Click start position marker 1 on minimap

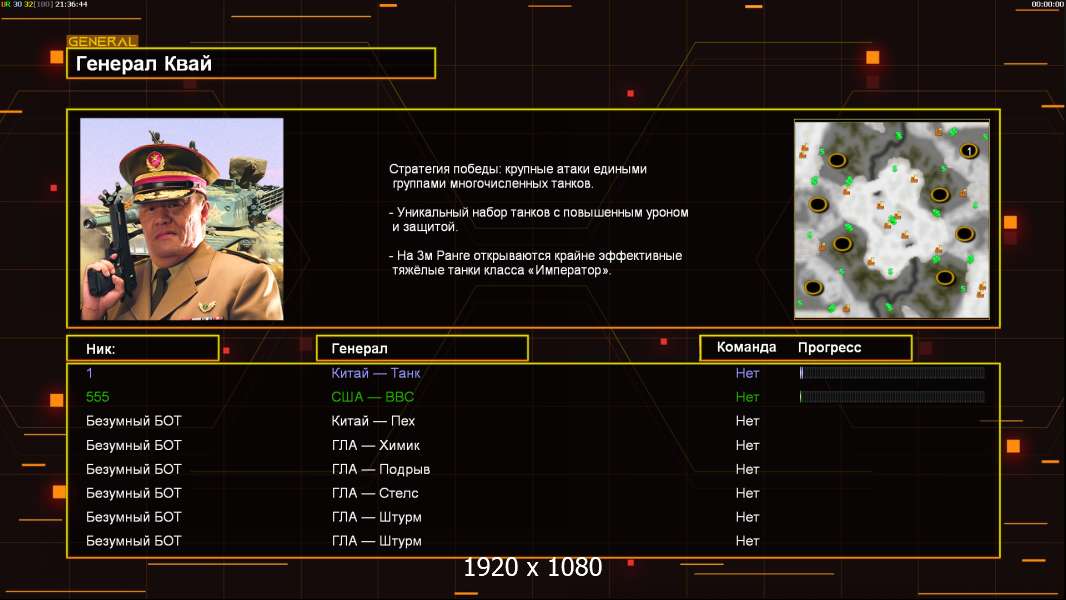point(968,151)
